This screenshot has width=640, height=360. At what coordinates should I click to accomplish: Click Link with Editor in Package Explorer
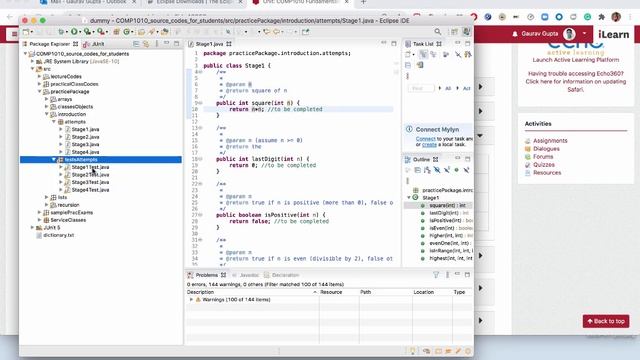146,44
